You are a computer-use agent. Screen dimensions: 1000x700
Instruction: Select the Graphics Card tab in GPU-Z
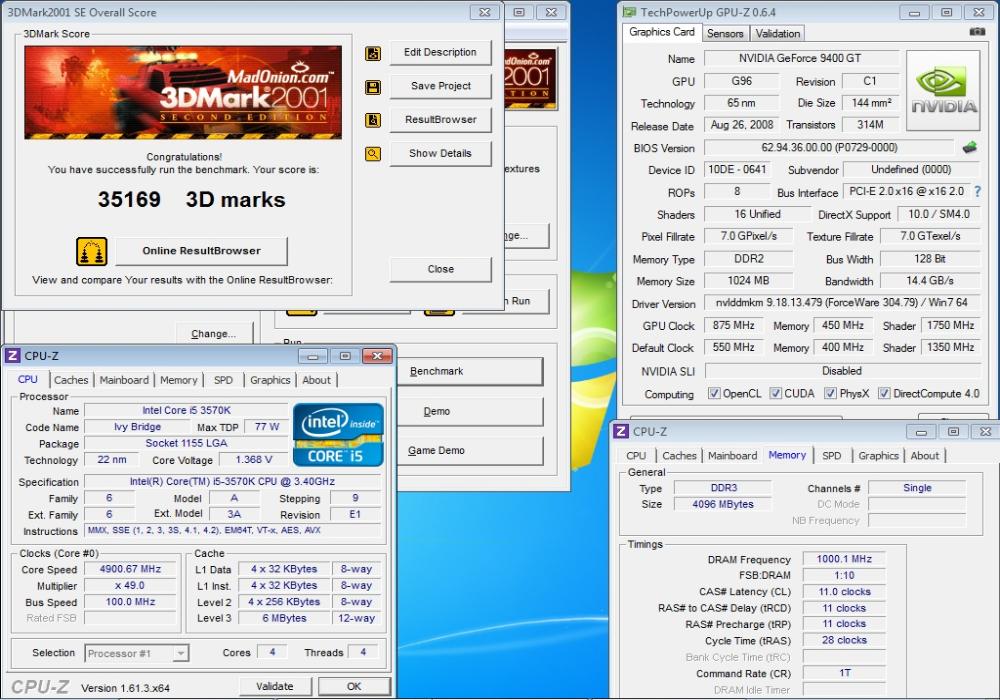[x=661, y=32]
